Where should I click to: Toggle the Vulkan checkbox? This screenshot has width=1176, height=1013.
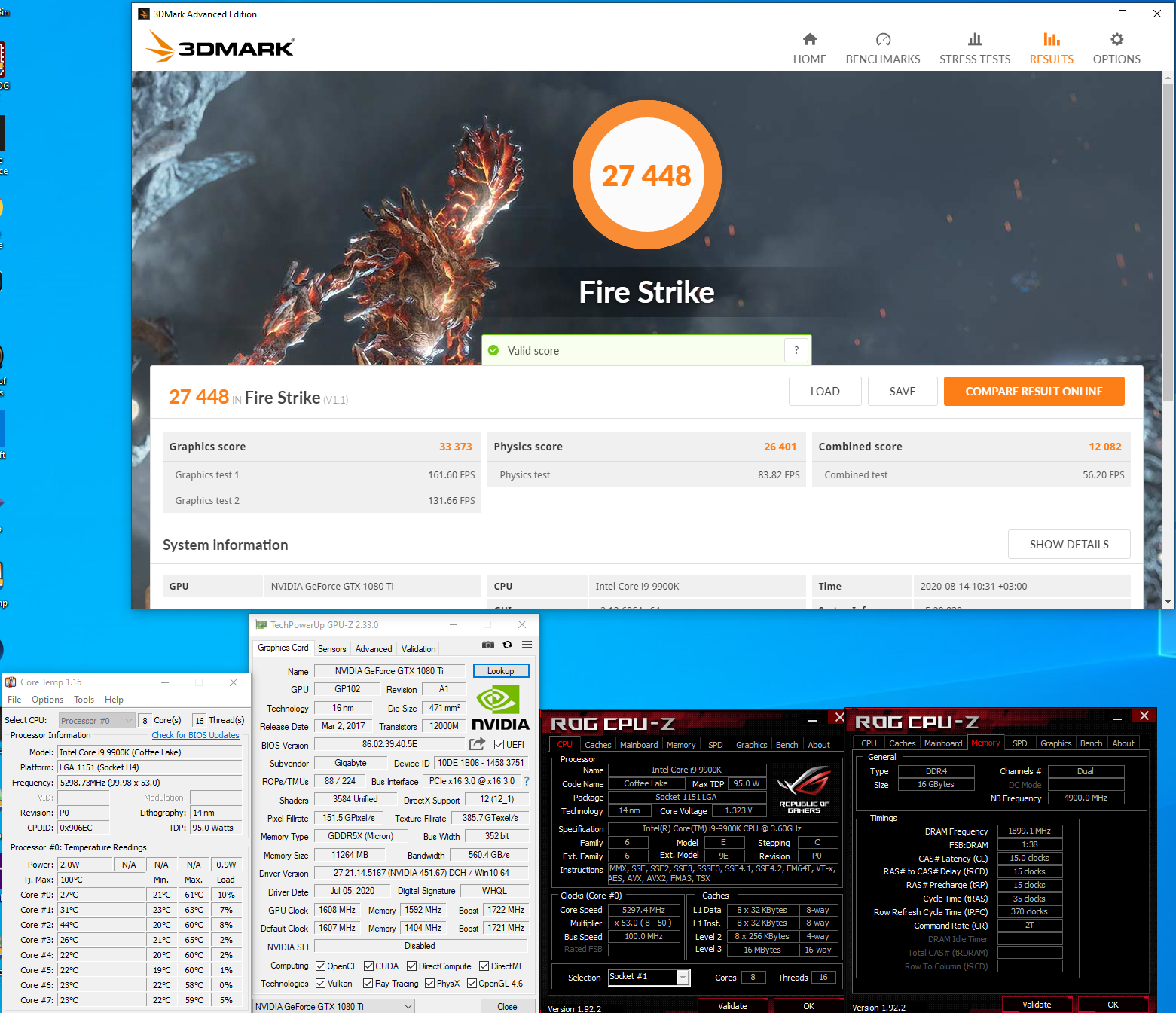320,984
